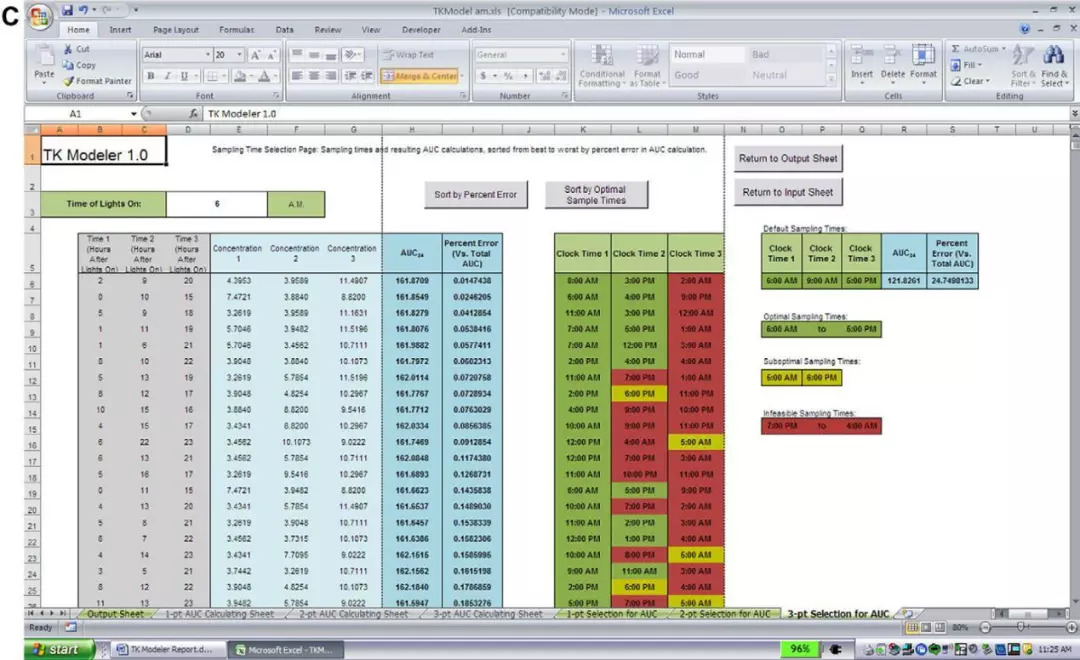
Task: Open the General number format dropdown
Action: coord(563,55)
